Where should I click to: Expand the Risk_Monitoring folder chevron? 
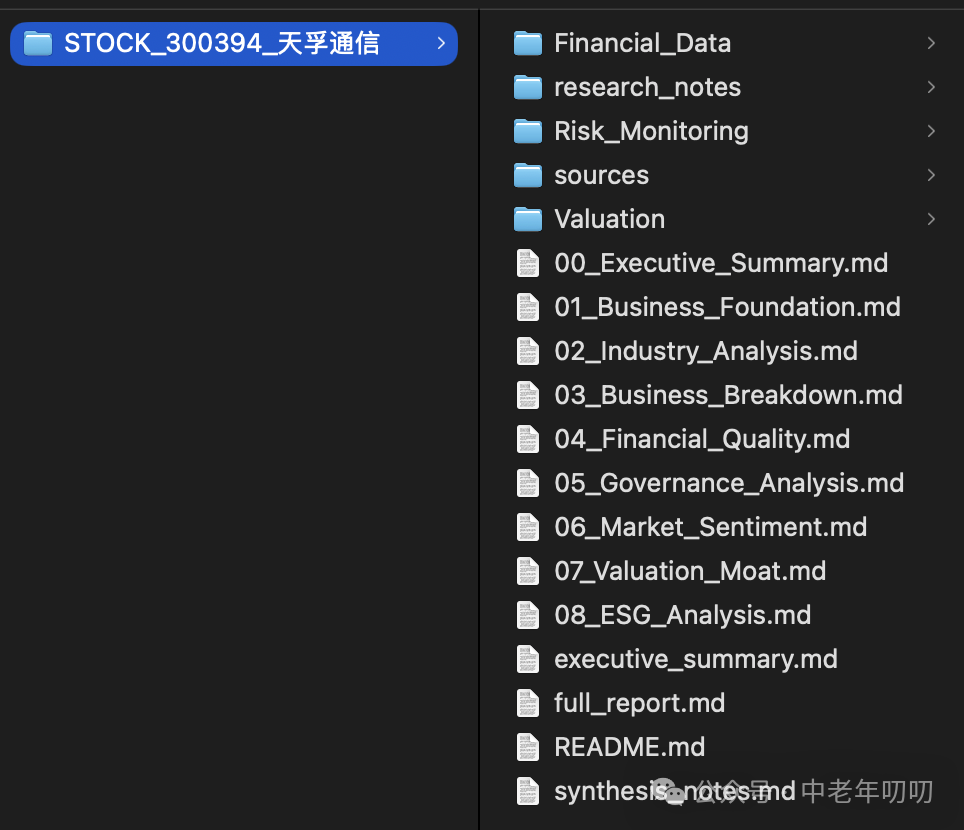(931, 131)
